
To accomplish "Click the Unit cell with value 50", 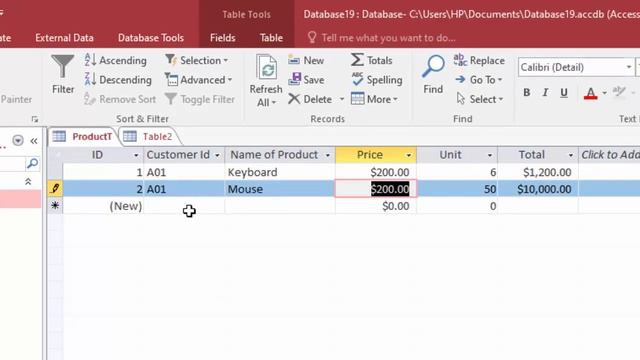I will [x=457, y=189].
